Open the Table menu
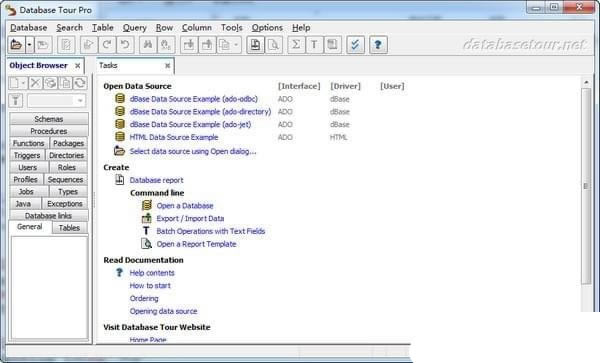Screen dimensions: 600x363 [103, 28]
